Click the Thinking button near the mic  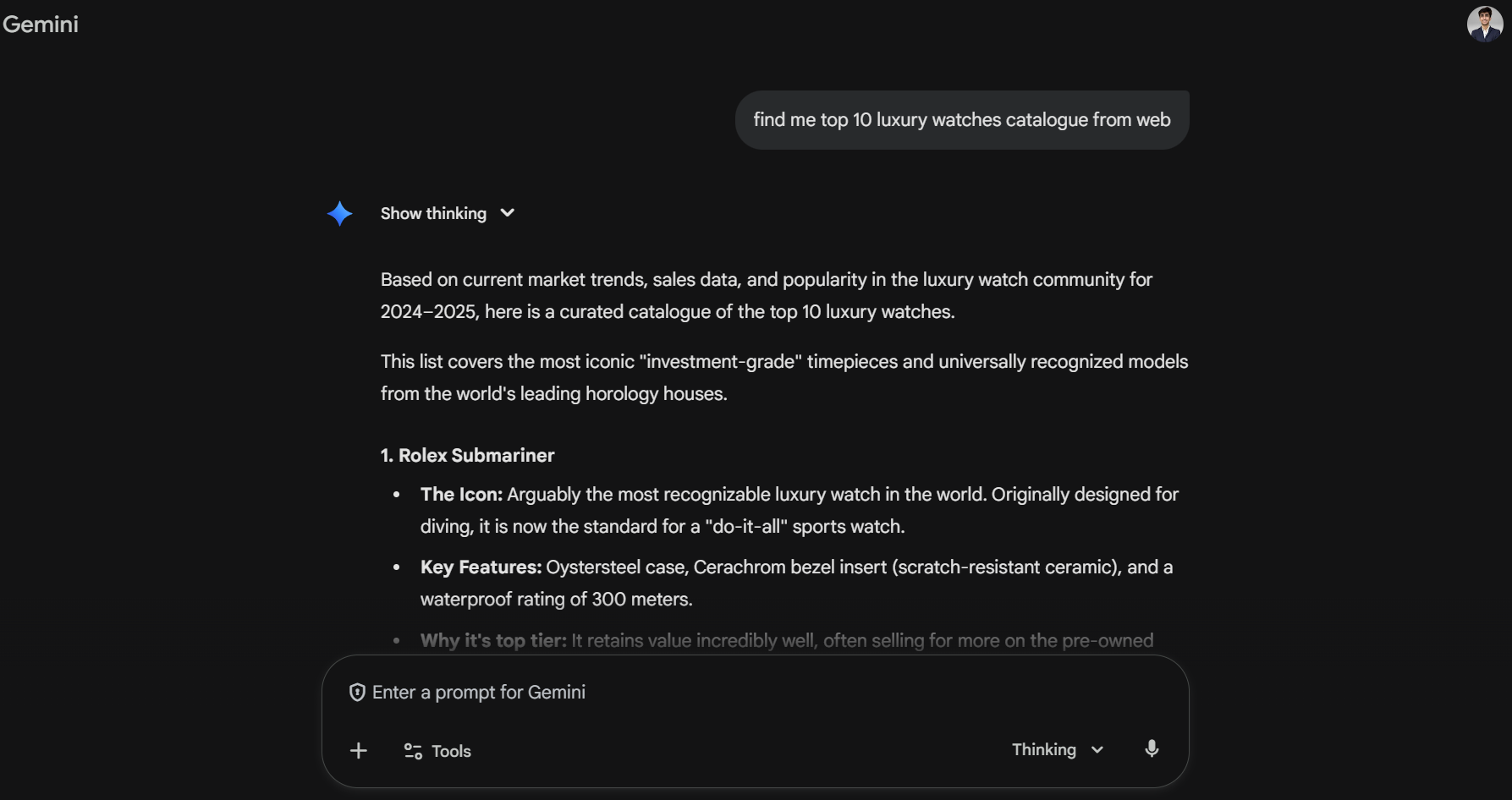click(1042, 749)
